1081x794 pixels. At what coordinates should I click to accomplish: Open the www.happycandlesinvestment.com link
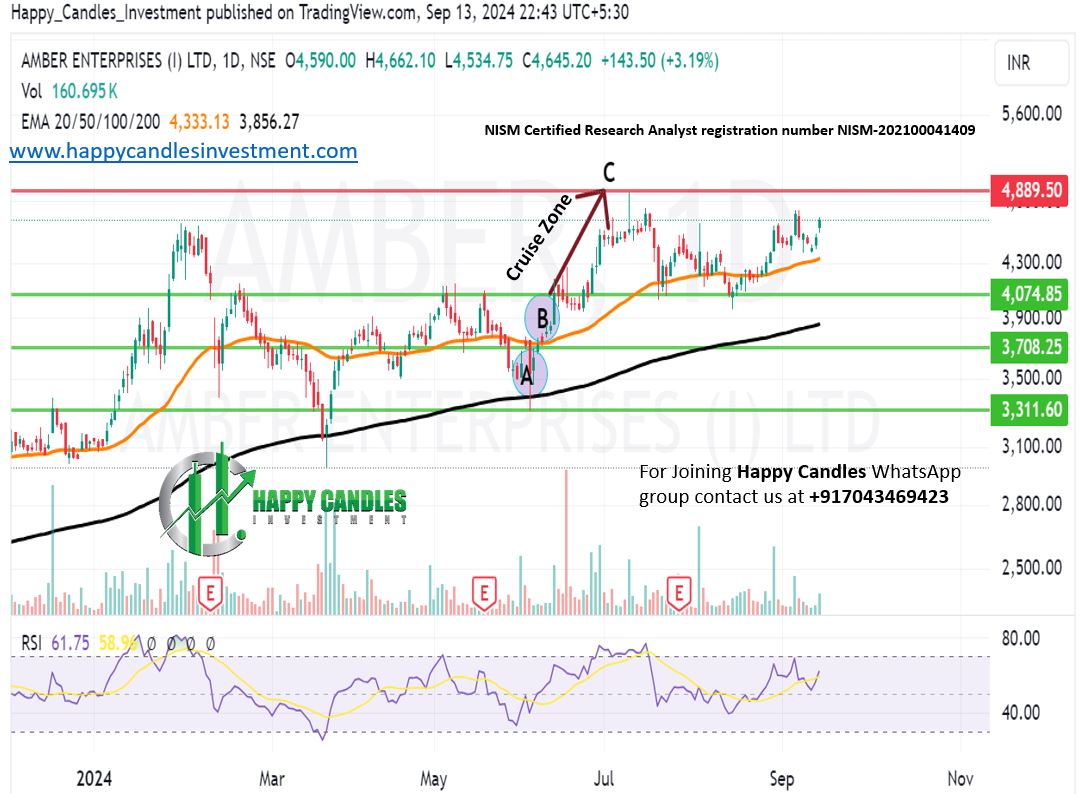coord(183,151)
